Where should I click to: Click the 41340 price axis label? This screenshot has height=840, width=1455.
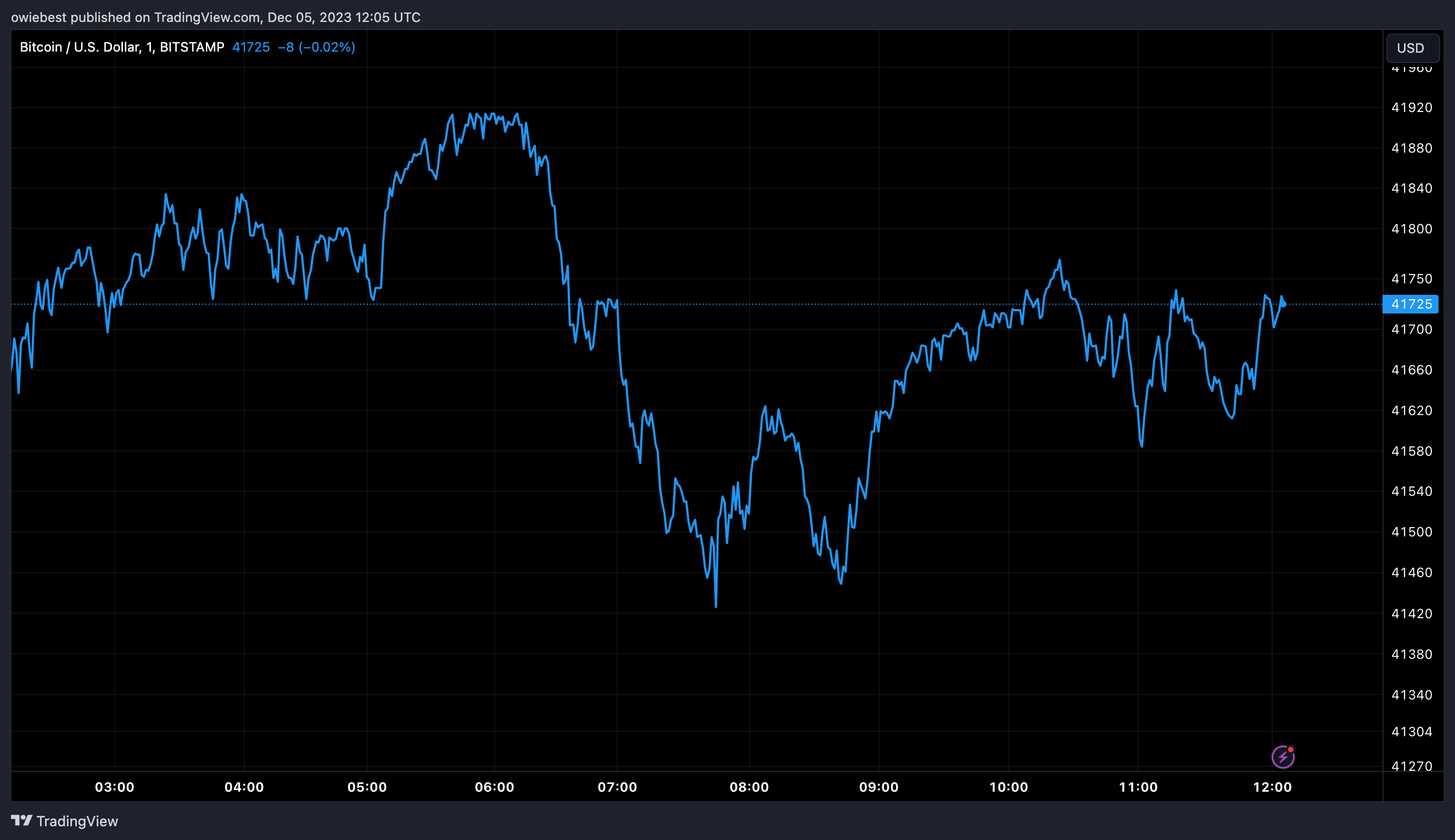tap(1412, 695)
